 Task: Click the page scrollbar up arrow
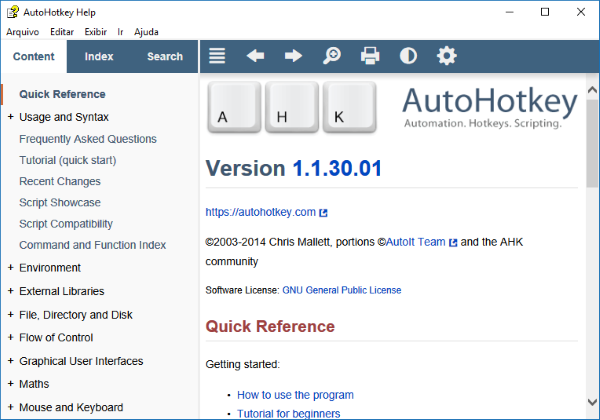(x=592, y=90)
